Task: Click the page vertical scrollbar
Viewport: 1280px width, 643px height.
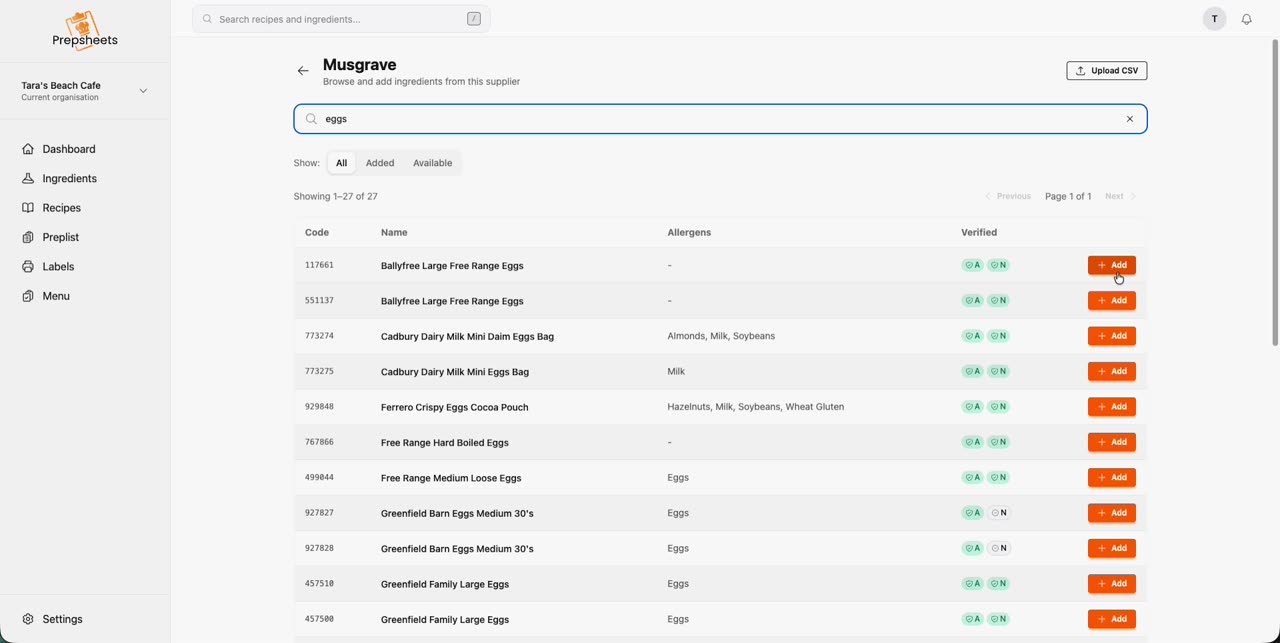Action: pyautogui.click(x=1275, y=192)
